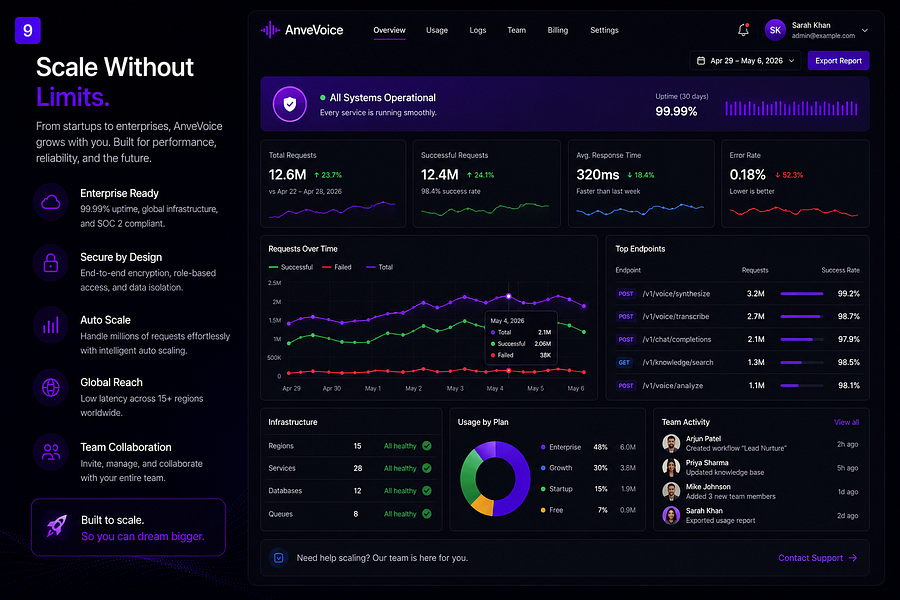Screen dimensions: 900x600
Task: Click the Enterprise Ready cloud icon
Action: (51, 202)
